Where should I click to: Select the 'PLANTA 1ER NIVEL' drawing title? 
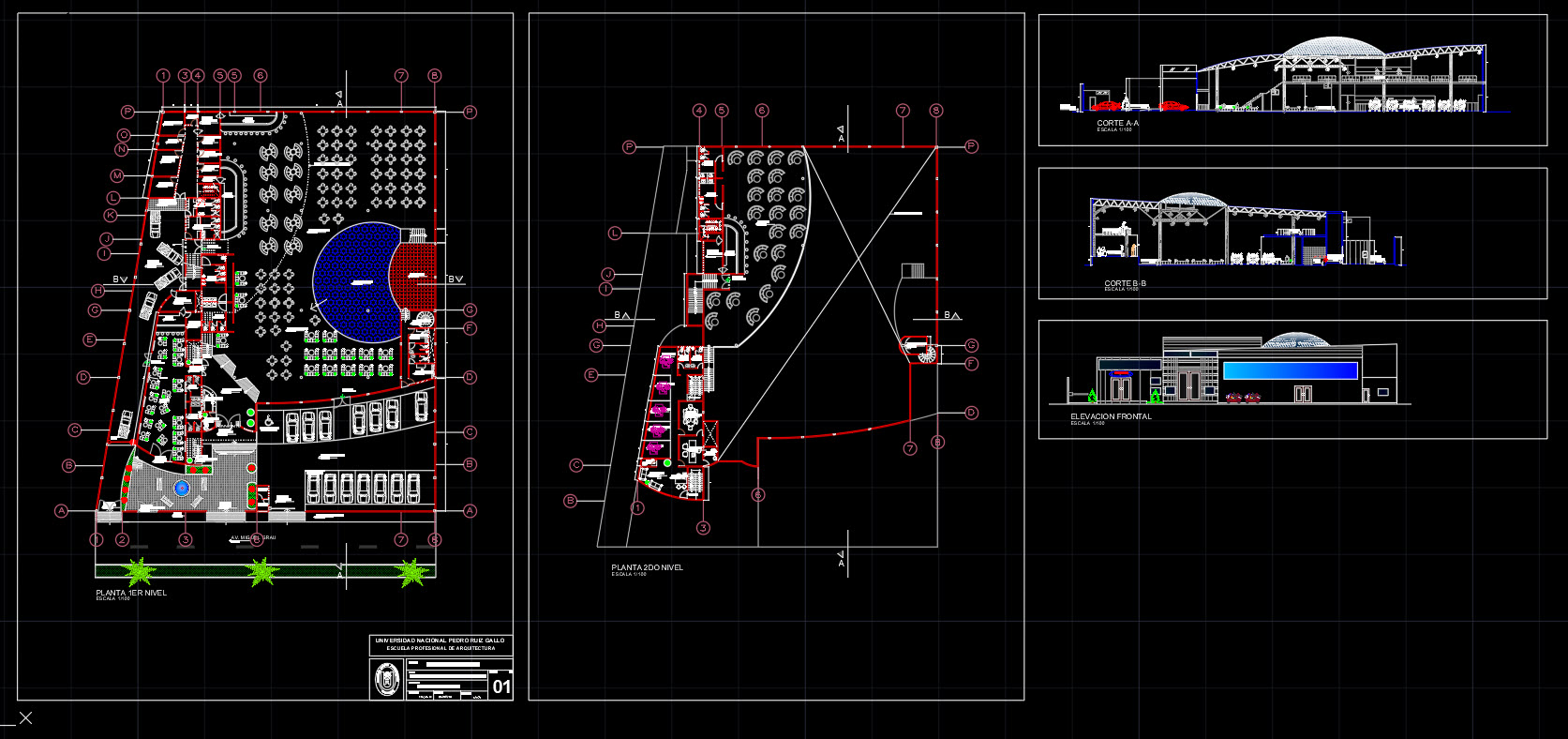[x=131, y=593]
